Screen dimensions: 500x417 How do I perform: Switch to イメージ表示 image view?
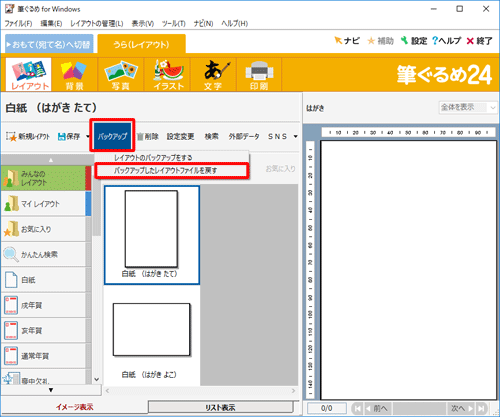pyautogui.click(x=74, y=407)
